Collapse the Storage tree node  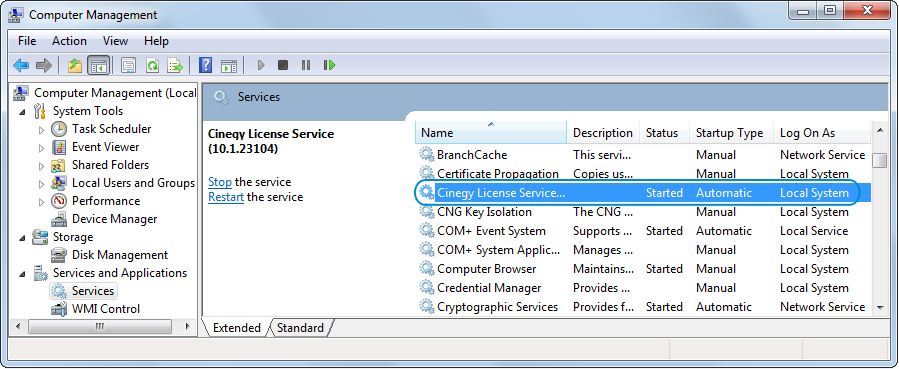pos(22,238)
